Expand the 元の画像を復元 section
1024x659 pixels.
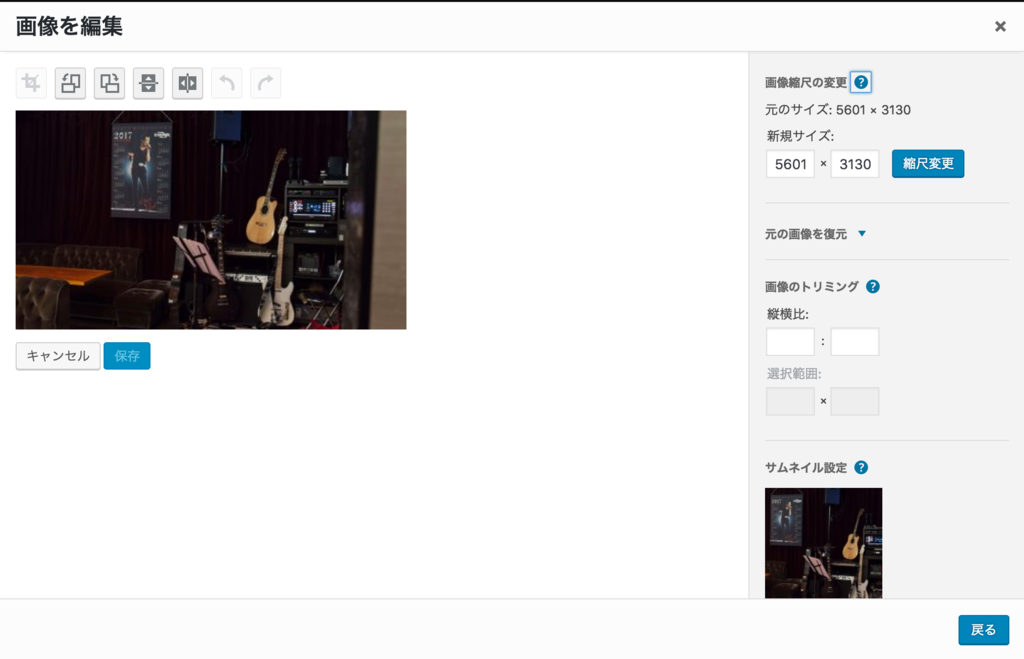point(814,233)
